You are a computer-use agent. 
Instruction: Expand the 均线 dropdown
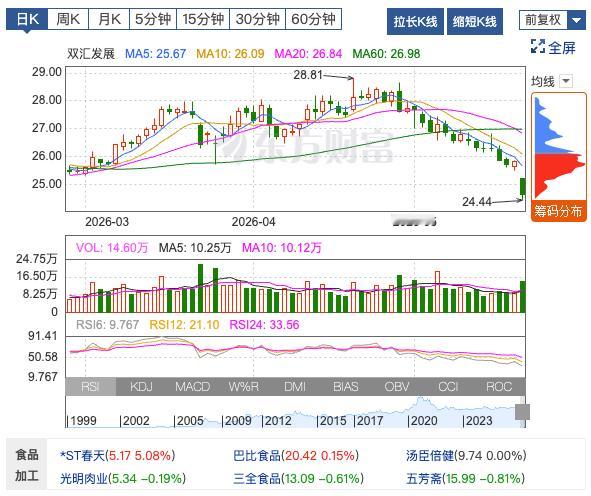(x=566, y=81)
